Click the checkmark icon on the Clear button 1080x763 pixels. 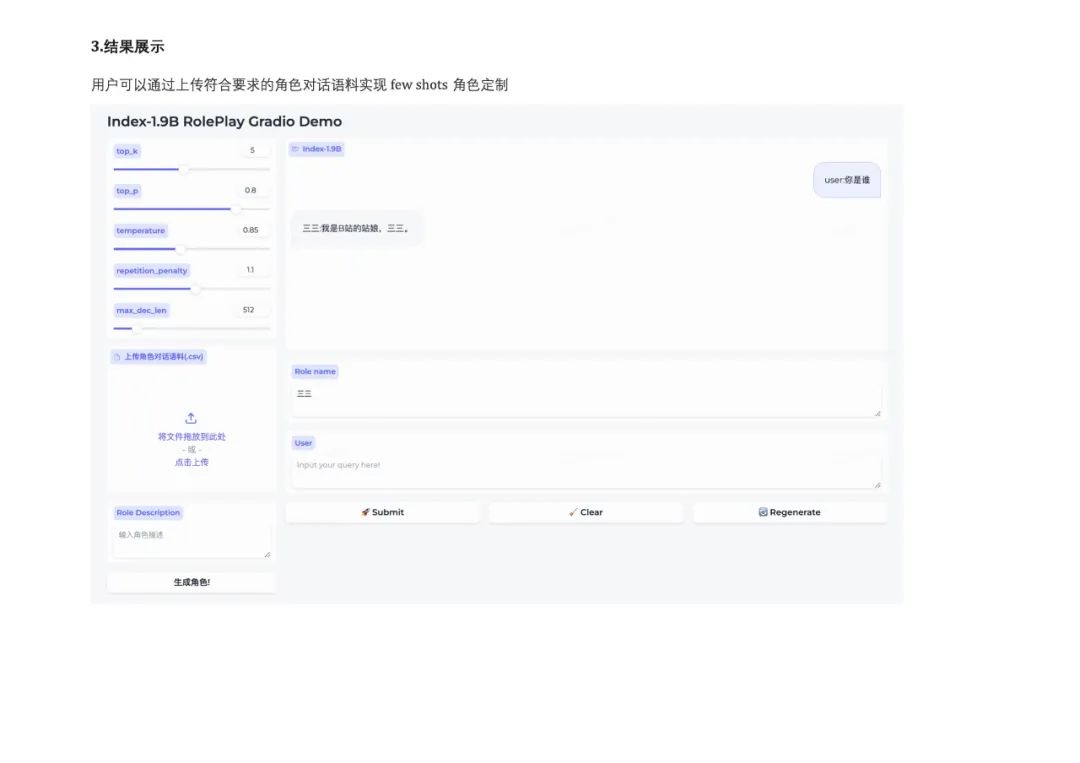(576, 512)
